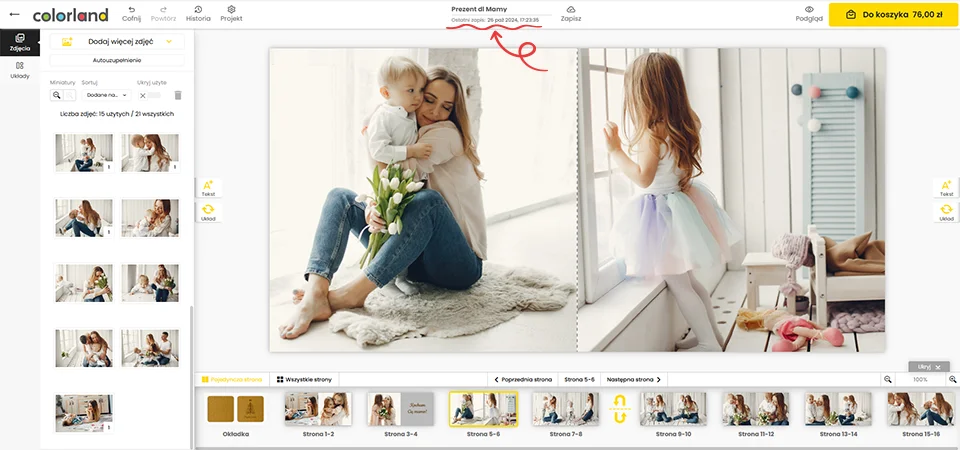
Task: Click the 100% zoom level value
Action: [x=920, y=380]
